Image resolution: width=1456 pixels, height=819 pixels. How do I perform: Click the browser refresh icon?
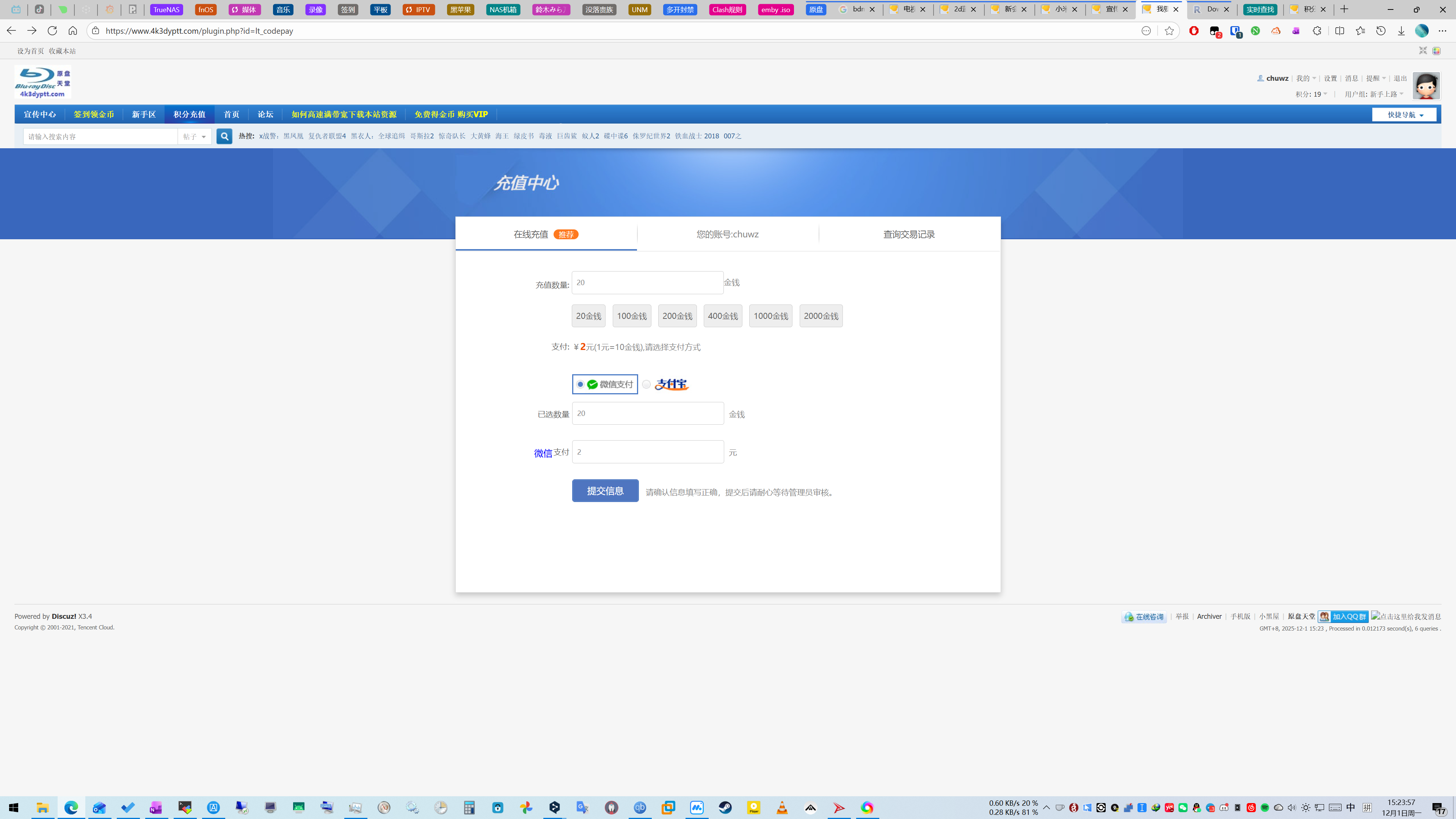pyautogui.click(x=52, y=30)
